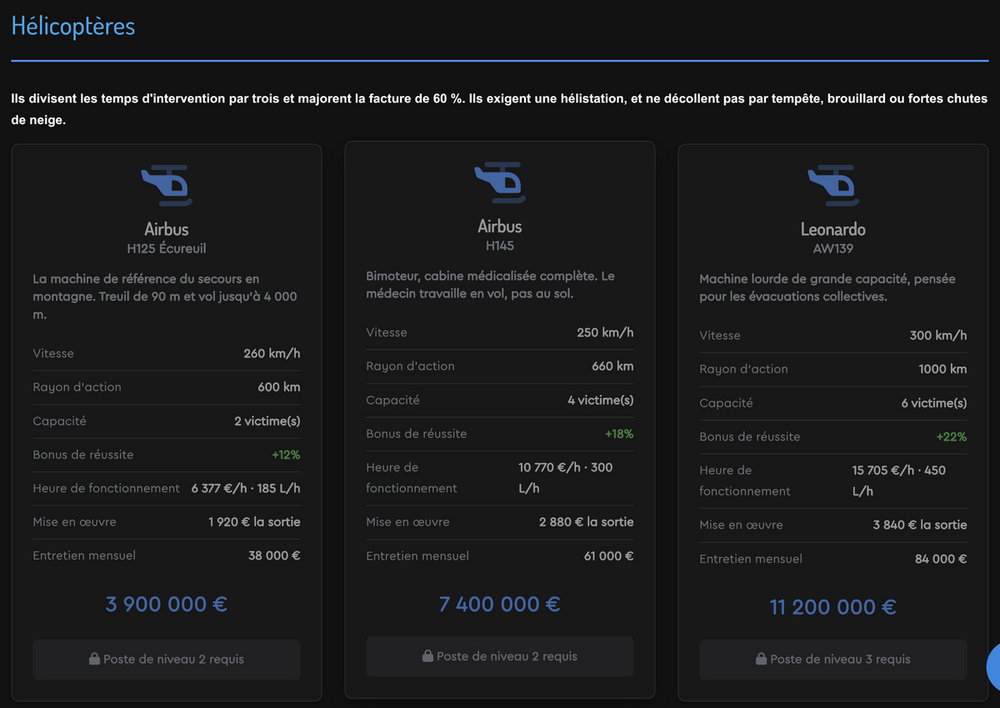Click the +22% success bonus

[952, 437]
